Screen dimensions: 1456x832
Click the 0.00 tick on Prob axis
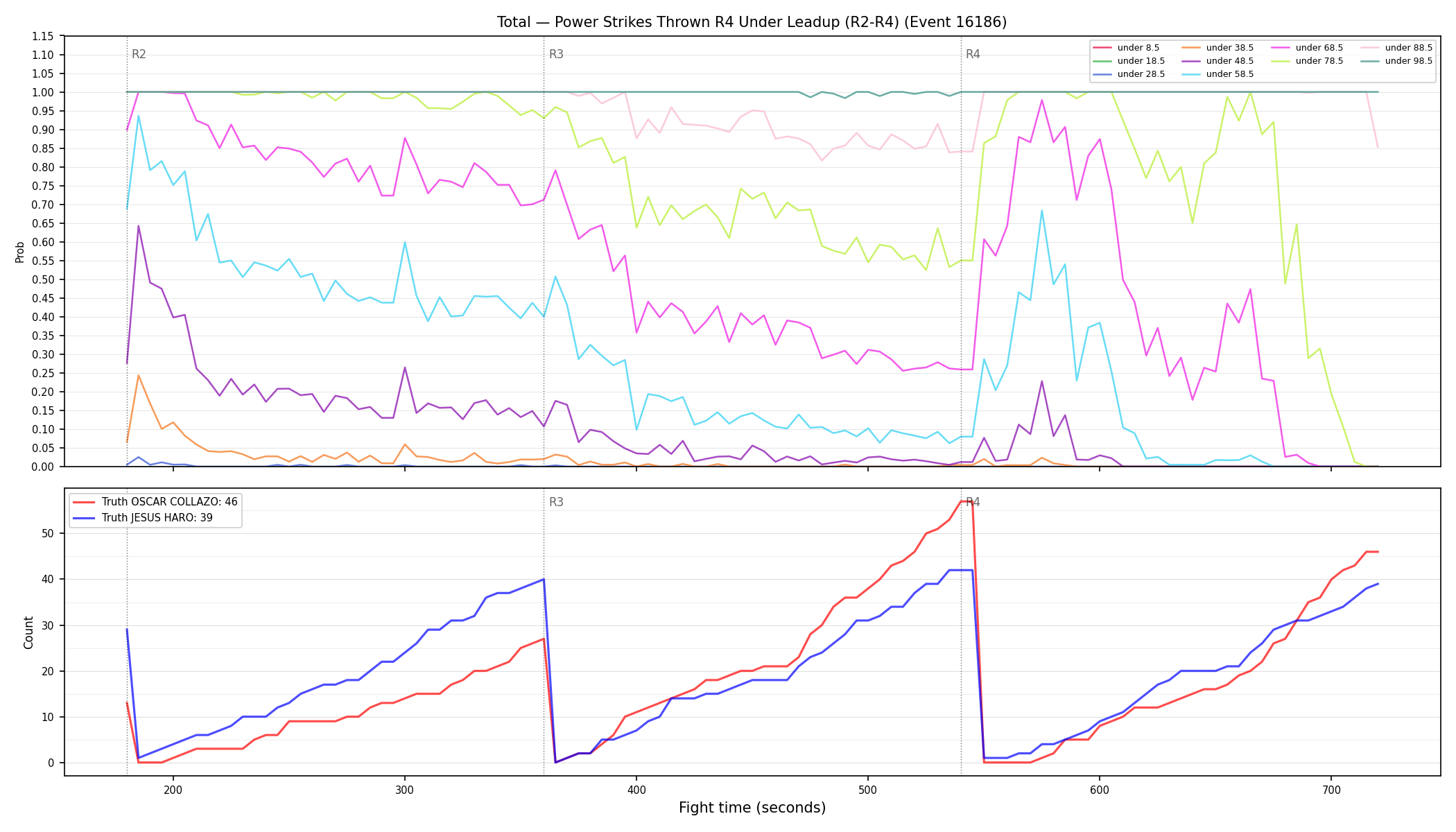click(x=43, y=467)
